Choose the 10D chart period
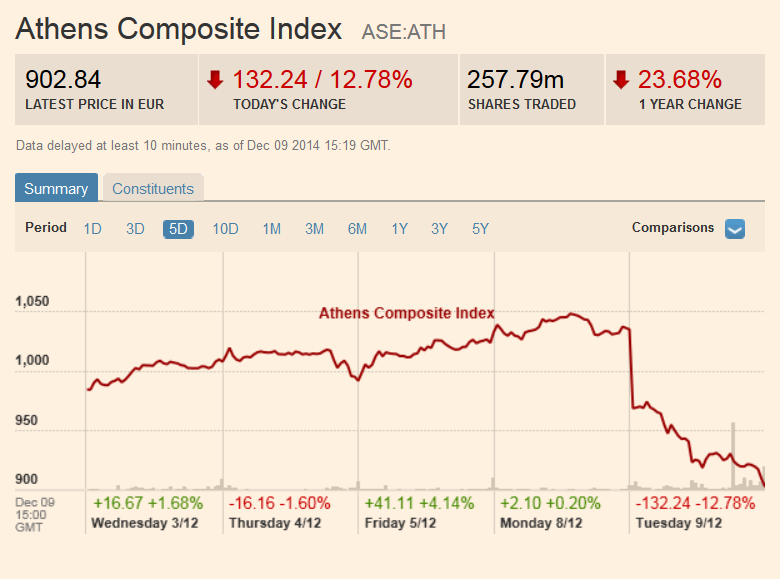780x579 pixels. tap(225, 229)
